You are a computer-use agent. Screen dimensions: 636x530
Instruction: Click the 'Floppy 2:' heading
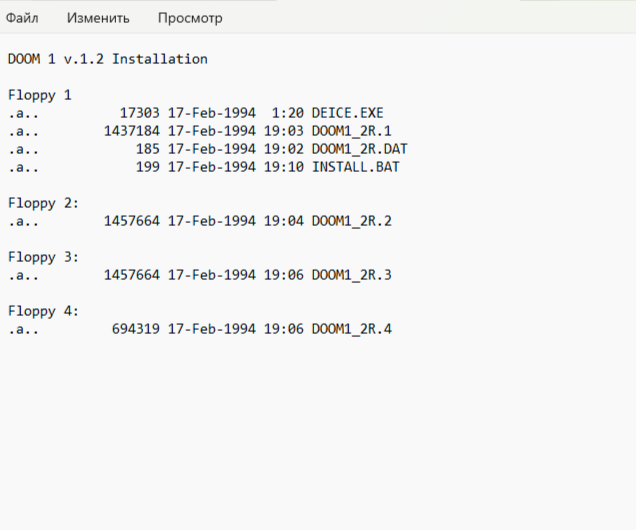pos(43,203)
